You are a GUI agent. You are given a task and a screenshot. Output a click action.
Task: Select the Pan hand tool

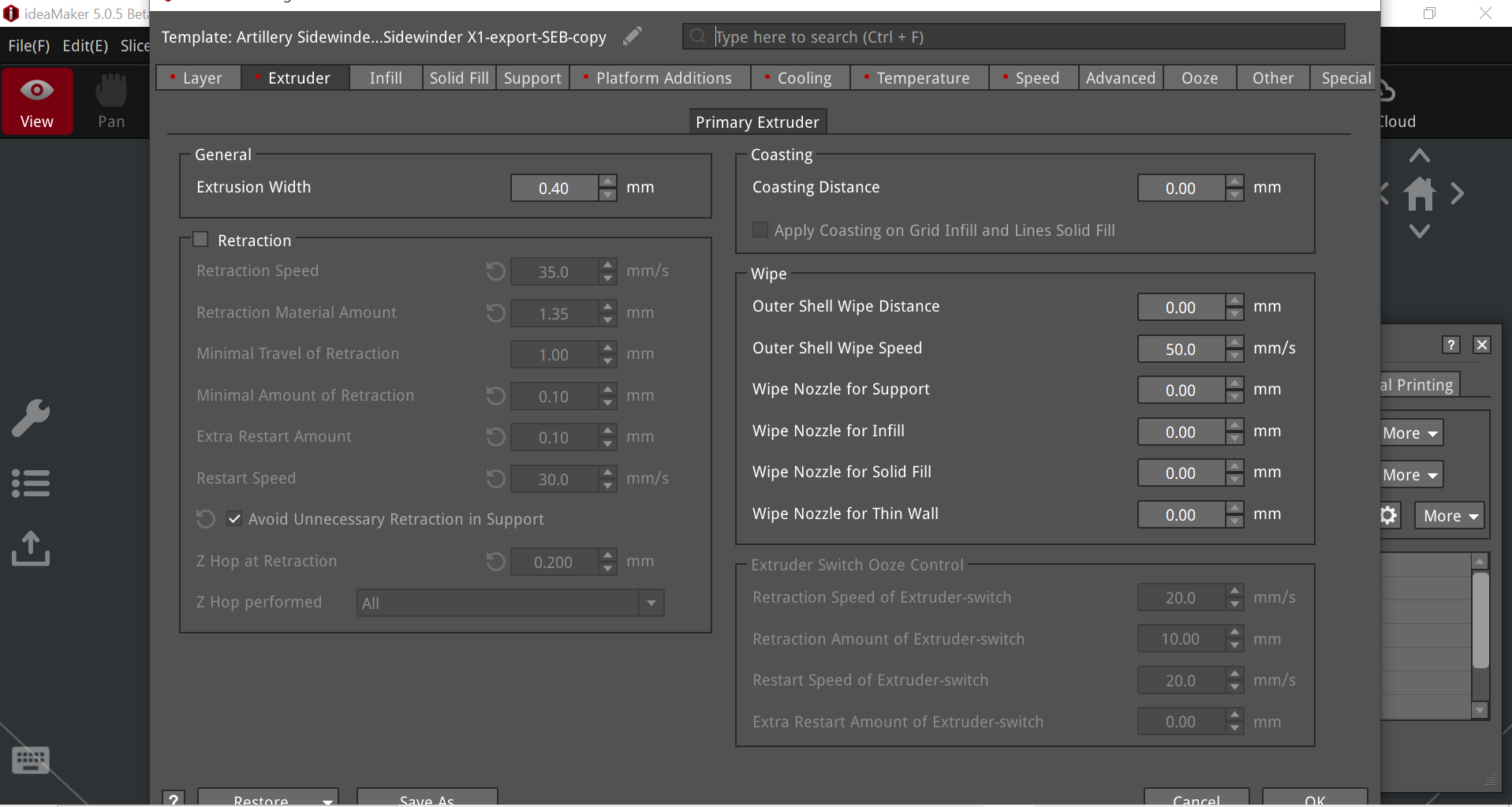(x=111, y=101)
